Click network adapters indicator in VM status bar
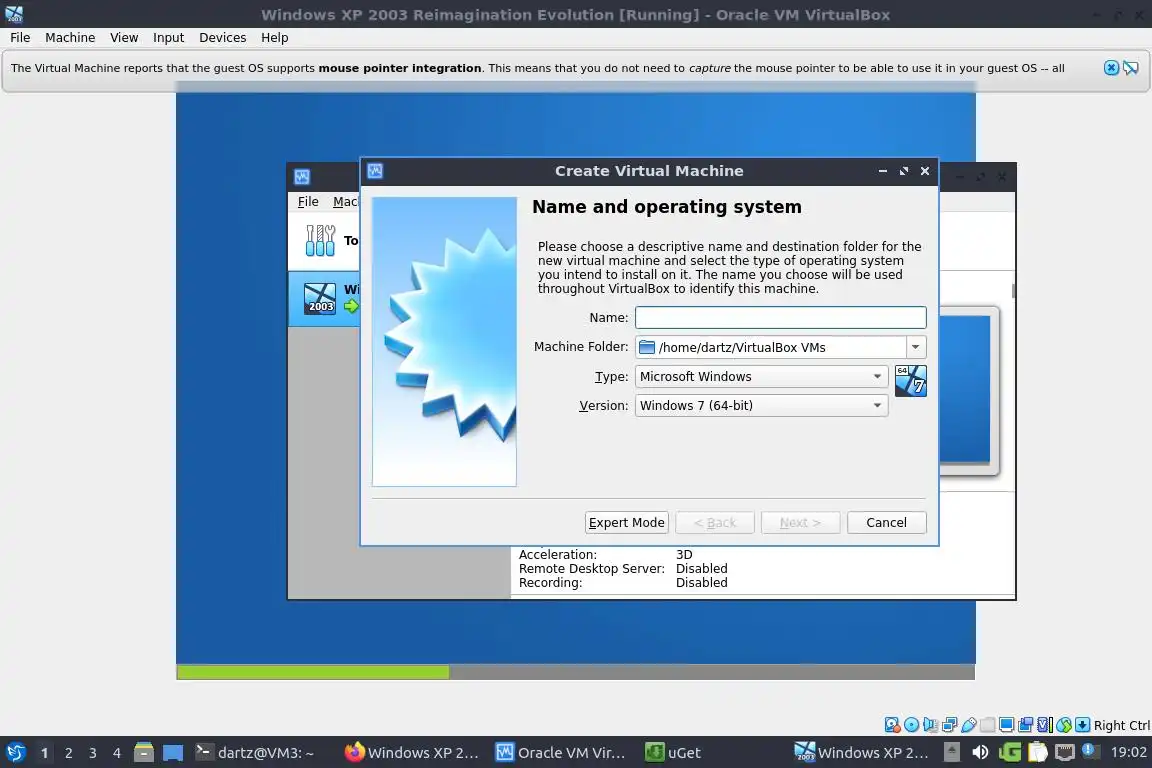Screen dimensions: 1152x768 (x=949, y=725)
